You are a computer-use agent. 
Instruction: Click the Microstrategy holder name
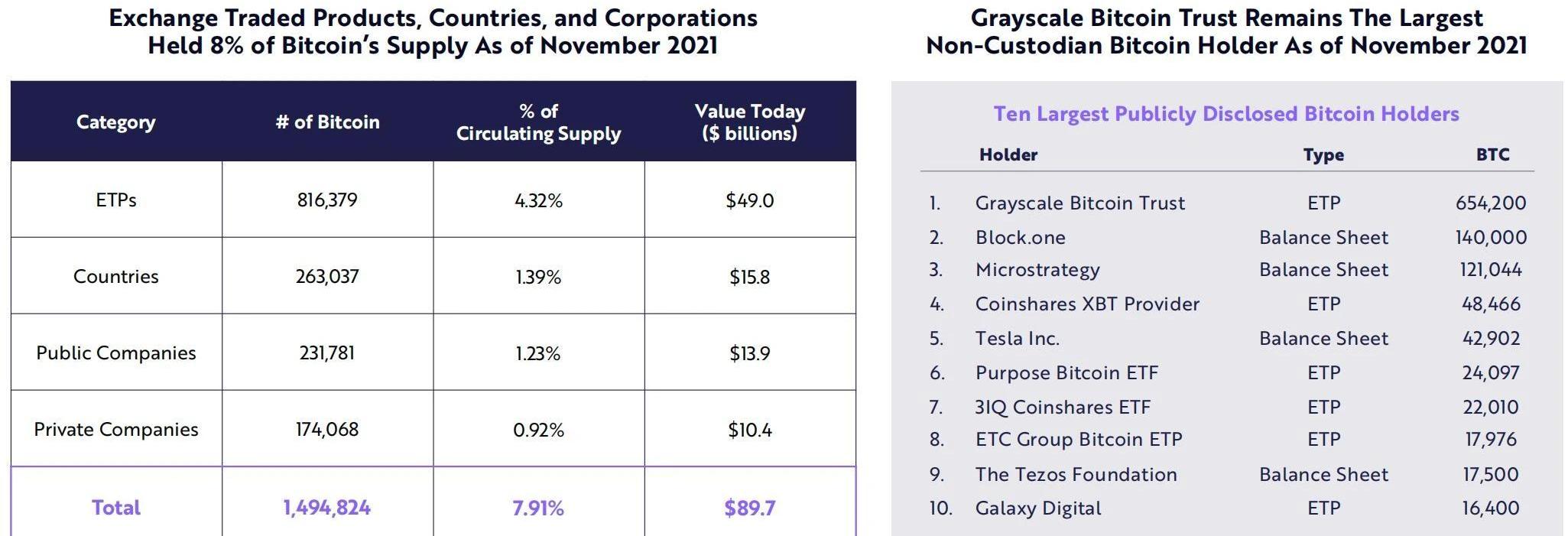coord(1037,270)
